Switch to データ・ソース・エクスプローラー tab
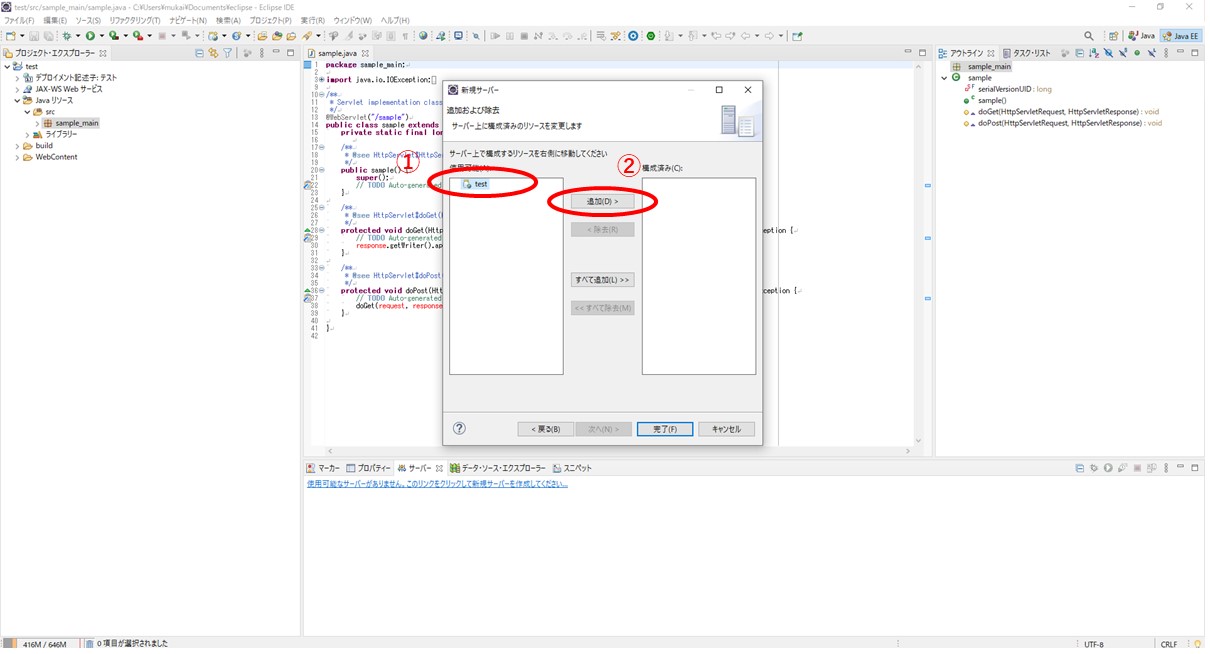This screenshot has height=654, width=1210. [498, 468]
